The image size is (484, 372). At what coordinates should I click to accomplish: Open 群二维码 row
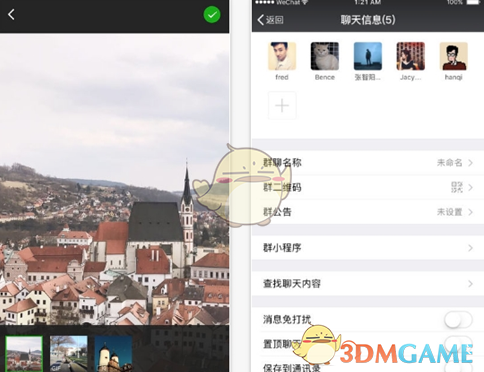coord(368,187)
